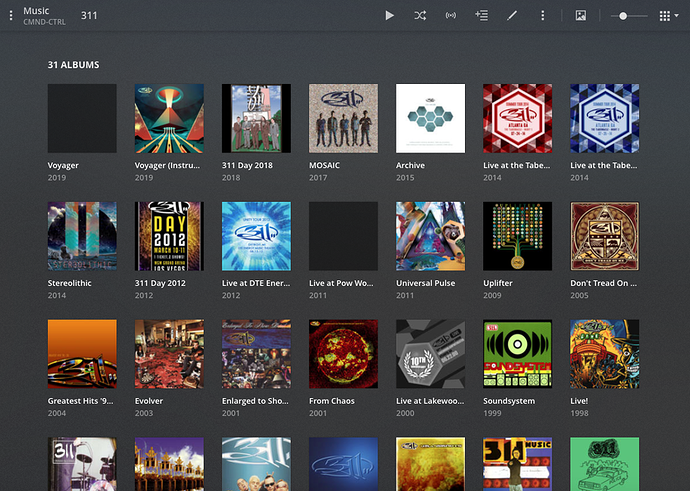The height and width of the screenshot is (491, 690).
Task: Click the Evolver album title text
Action: tap(149, 401)
